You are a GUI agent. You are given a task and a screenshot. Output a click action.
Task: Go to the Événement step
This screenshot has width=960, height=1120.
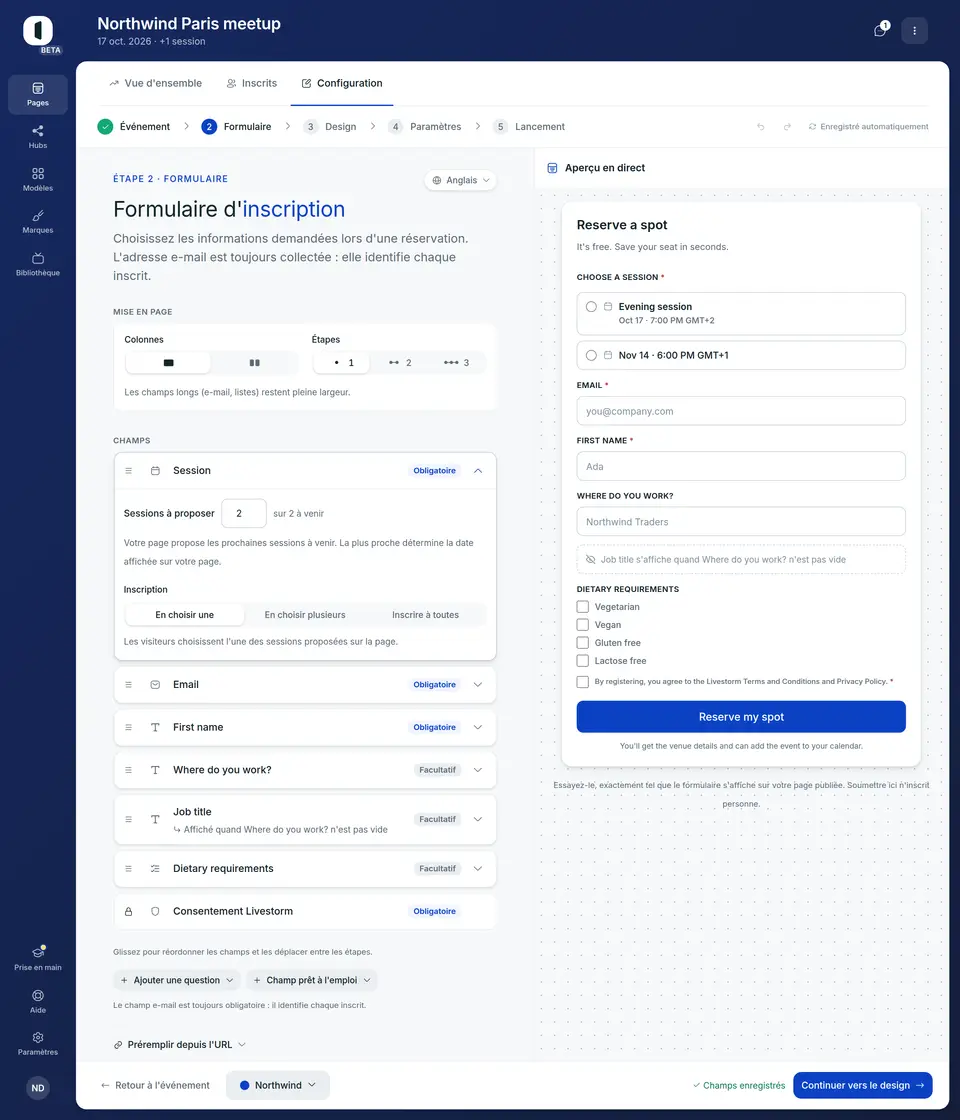[134, 126]
